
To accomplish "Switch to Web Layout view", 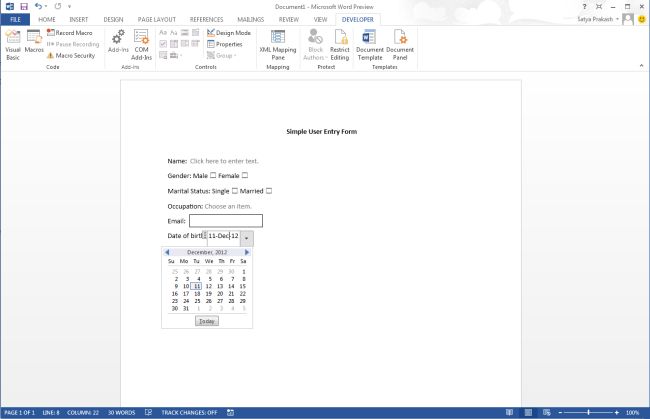I will pyautogui.click(x=547, y=412).
